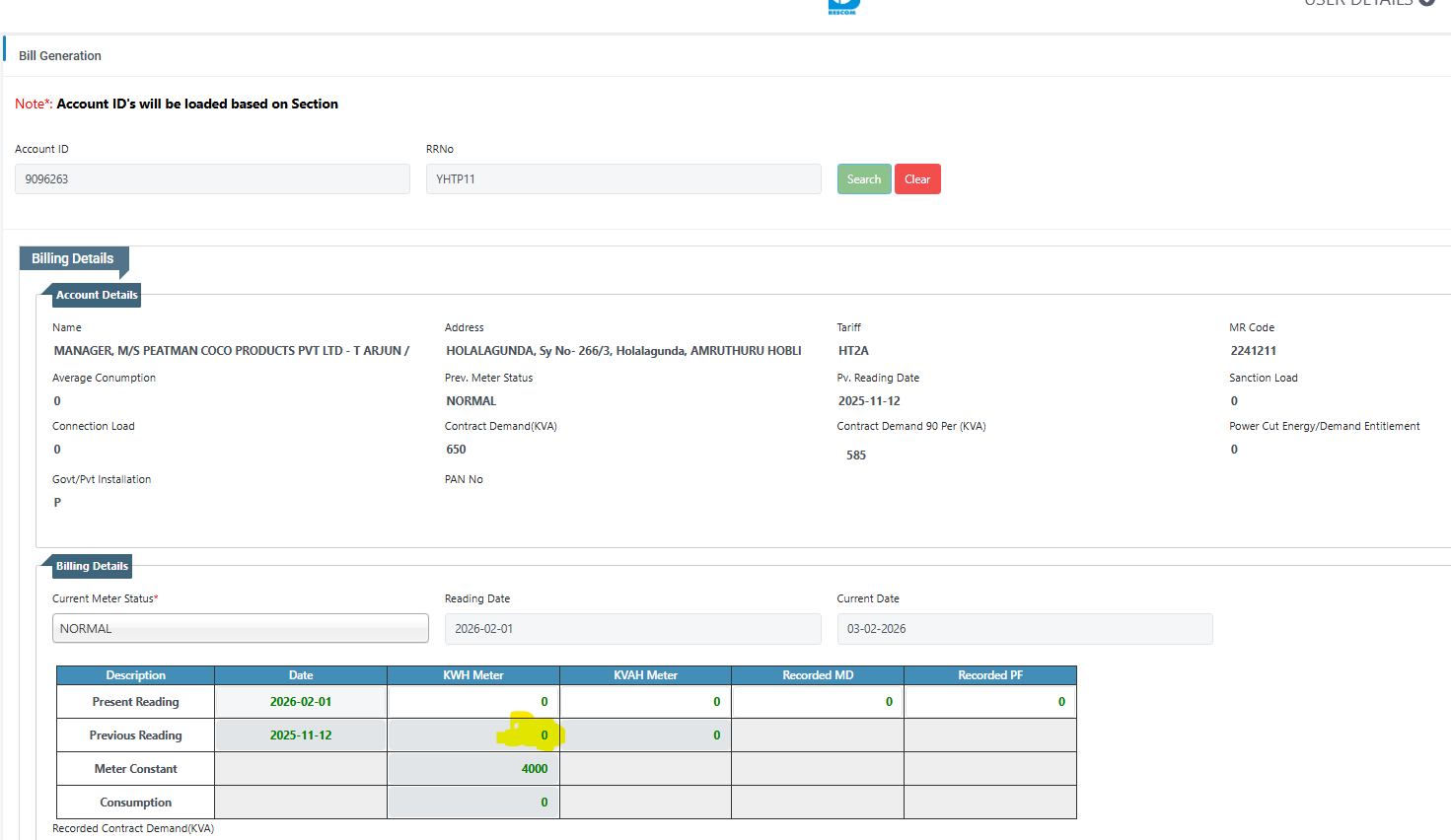Click highlighted Previous Reading KWH value
The height and width of the screenshot is (840, 1451).
pos(543,735)
